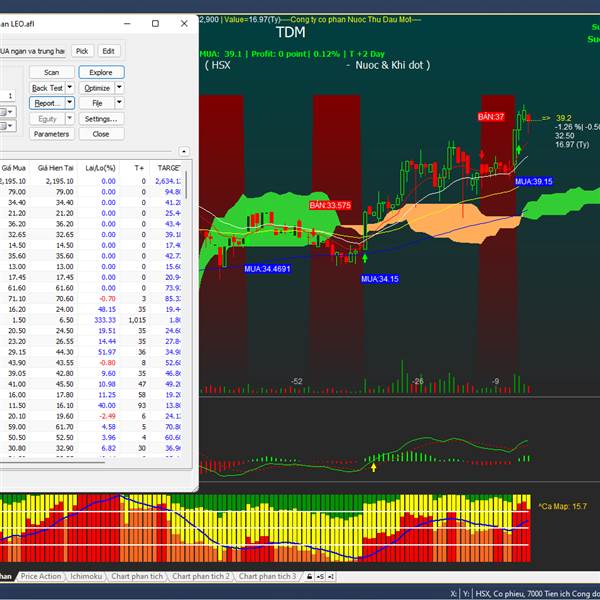Click the Pick formula button
Viewport: 600px width, 600px height.
(x=82, y=51)
